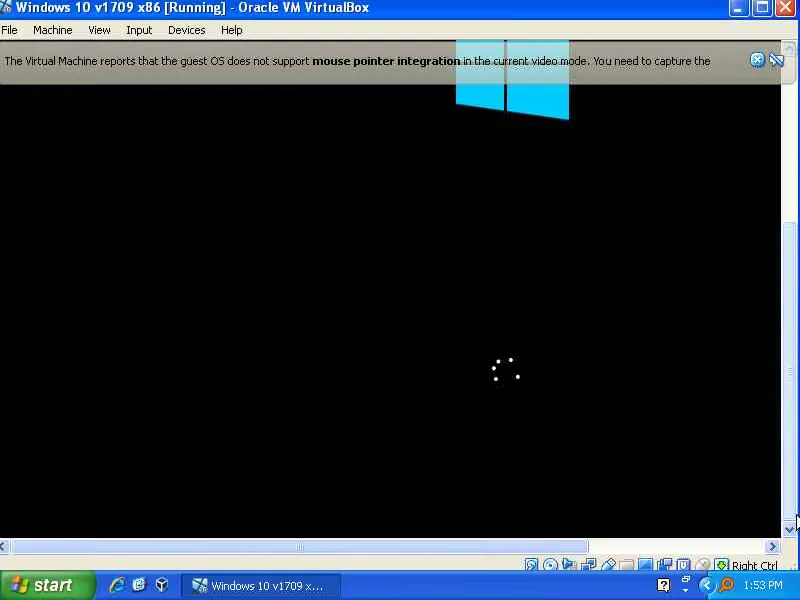
Task: Dismiss the mouse pointer integration notification
Action: click(757, 60)
